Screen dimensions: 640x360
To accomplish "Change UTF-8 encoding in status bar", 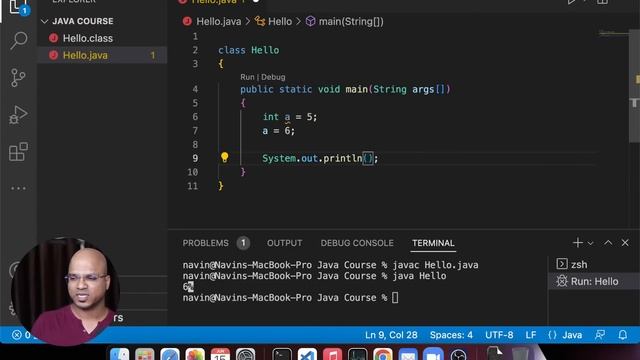I will tap(499, 335).
